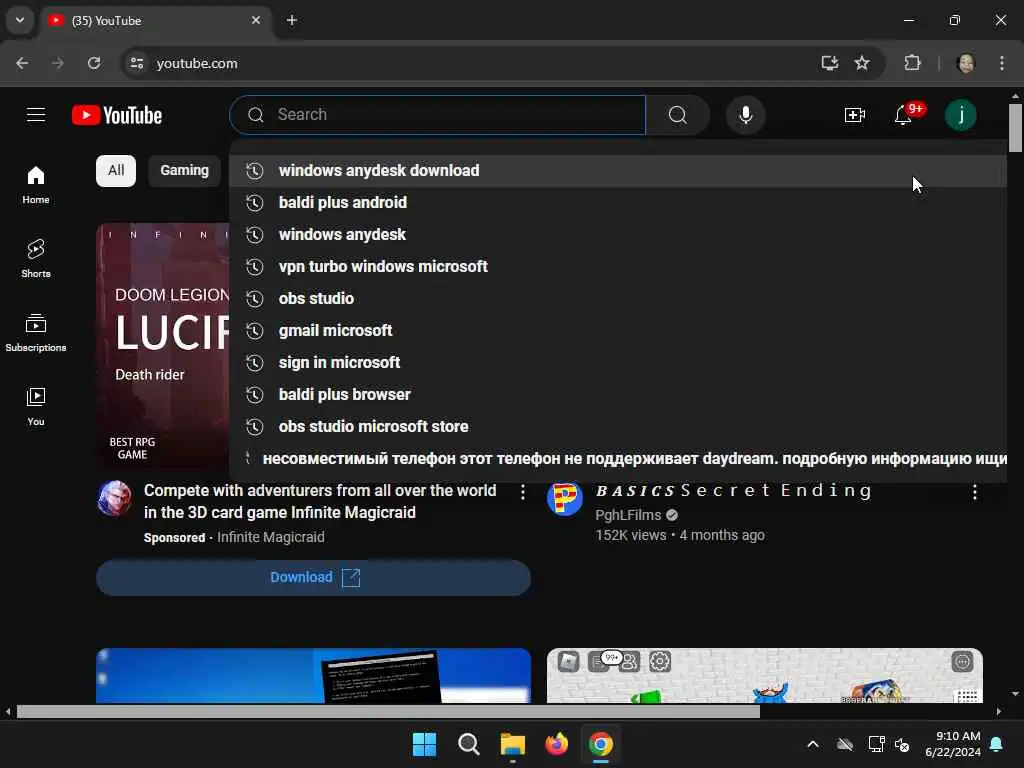Click the muted volume tray icon
Image resolution: width=1024 pixels, height=768 pixels.
[x=902, y=744]
